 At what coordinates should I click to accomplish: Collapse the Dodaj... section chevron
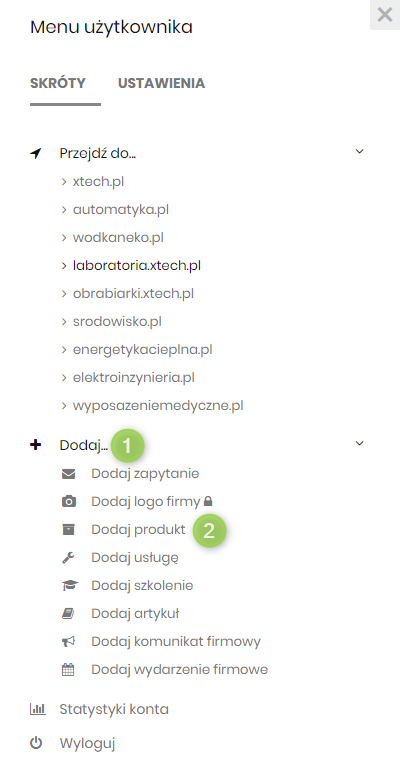[x=359, y=444]
